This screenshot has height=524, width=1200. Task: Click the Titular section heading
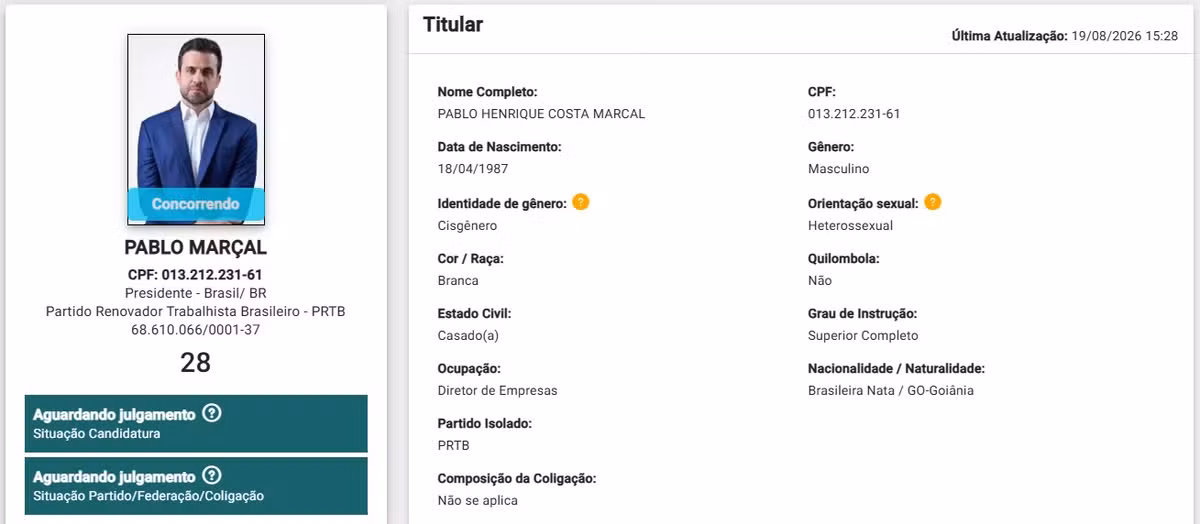[x=453, y=25]
